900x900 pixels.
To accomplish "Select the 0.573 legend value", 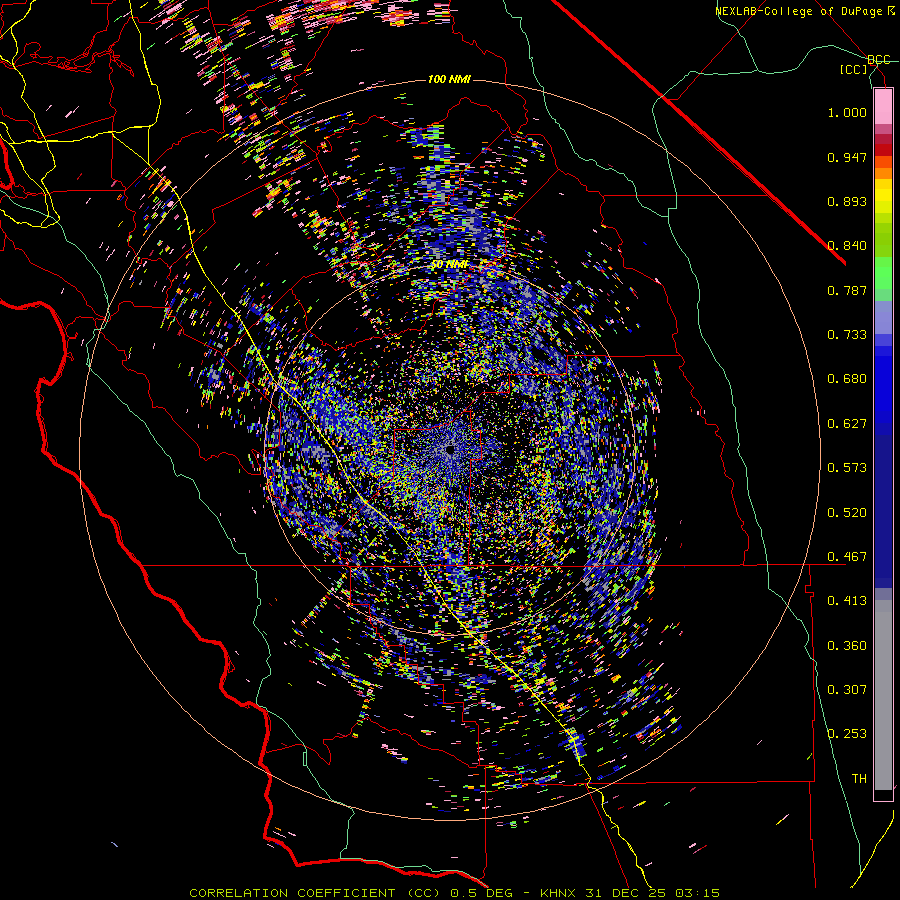I will tap(847, 468).
